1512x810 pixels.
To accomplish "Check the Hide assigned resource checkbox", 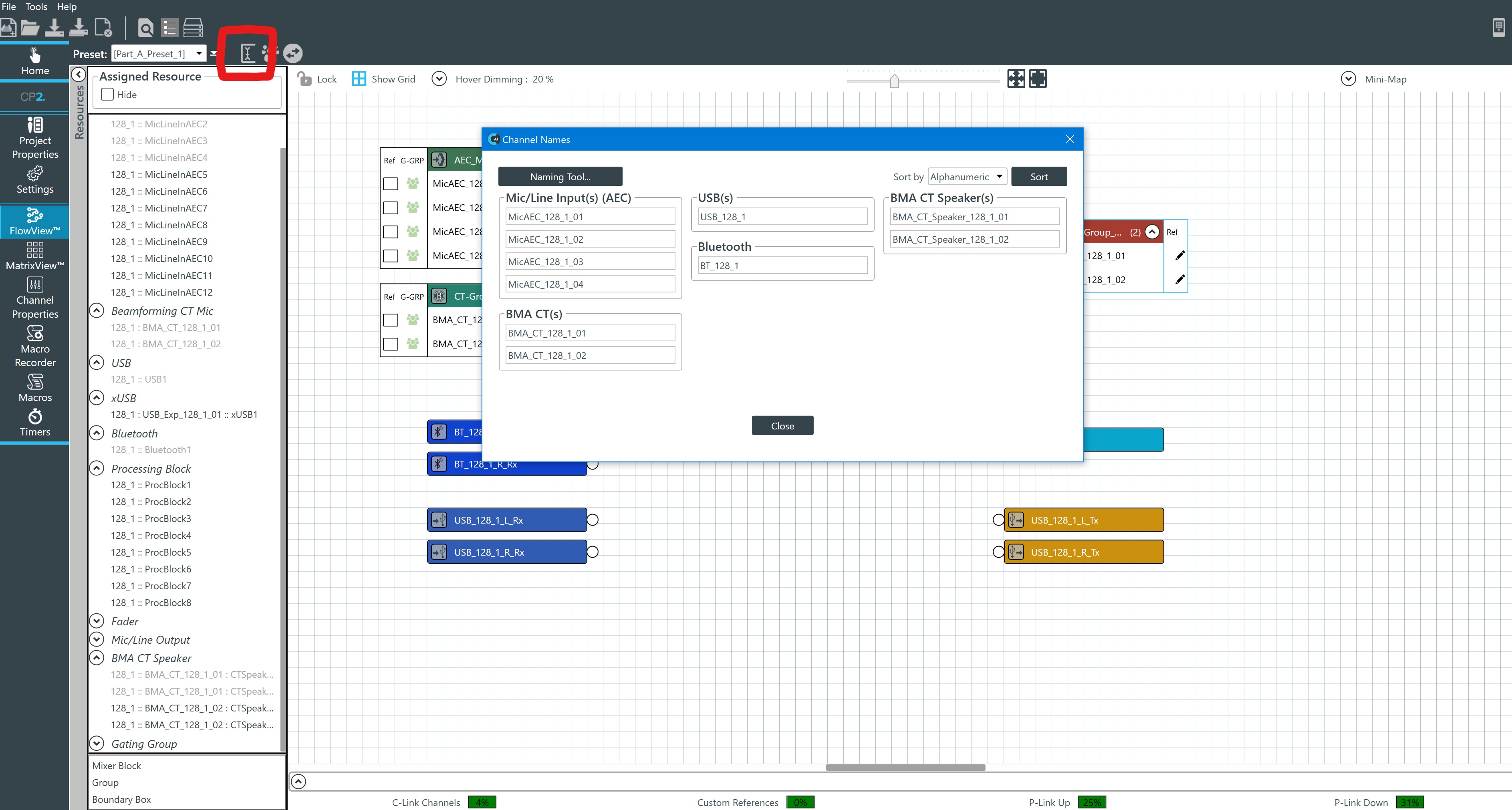I will [107, 95].
